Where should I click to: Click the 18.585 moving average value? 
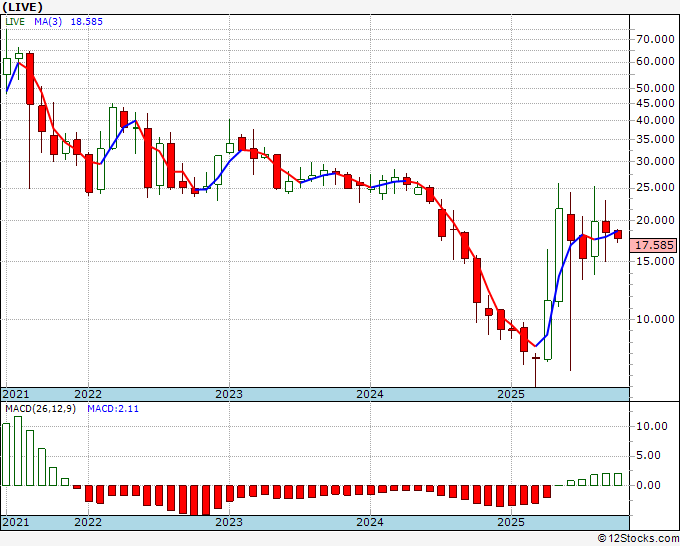click(x=86, y=22)
